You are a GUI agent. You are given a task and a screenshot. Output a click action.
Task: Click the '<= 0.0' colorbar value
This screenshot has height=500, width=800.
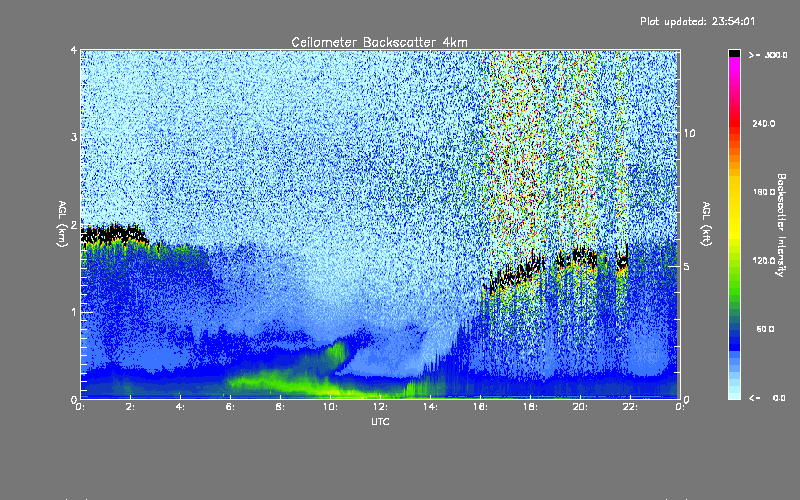point(767,397)
